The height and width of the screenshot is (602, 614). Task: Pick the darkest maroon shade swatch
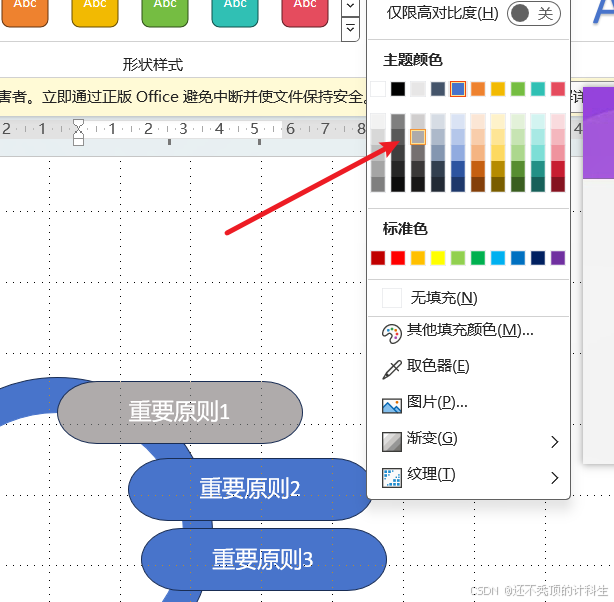(x=558, y=184)
